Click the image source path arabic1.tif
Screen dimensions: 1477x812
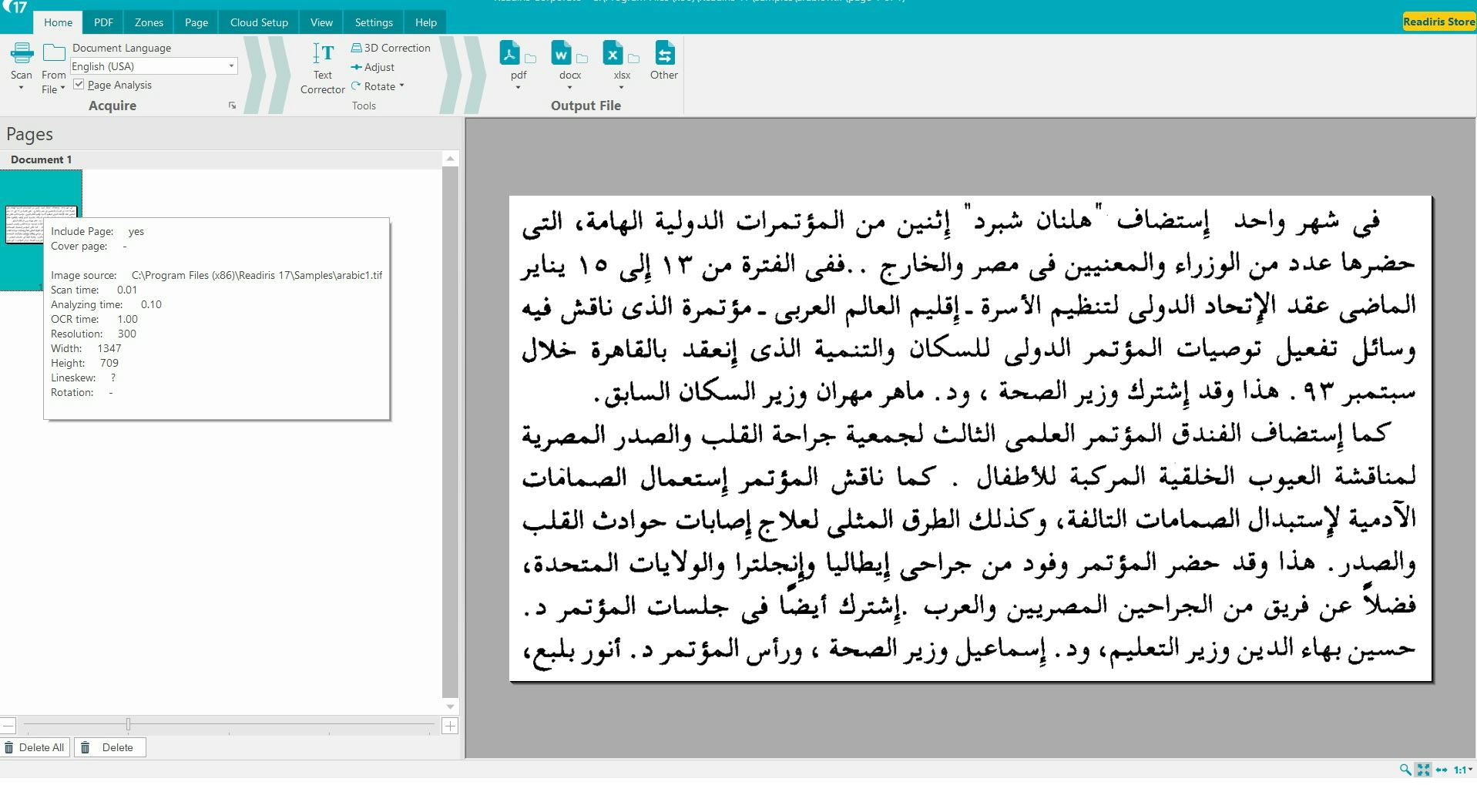click(x=257, y=275)
